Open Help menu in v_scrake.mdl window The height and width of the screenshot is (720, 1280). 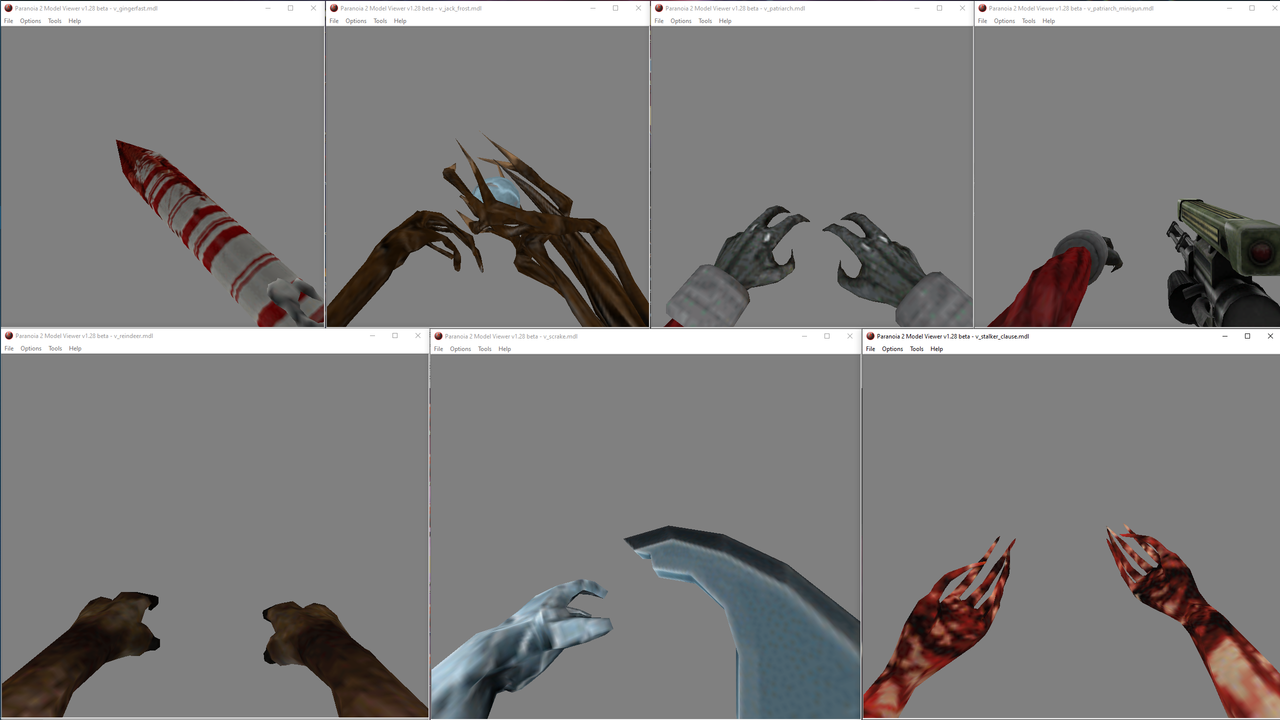click(x=504, y=349)
